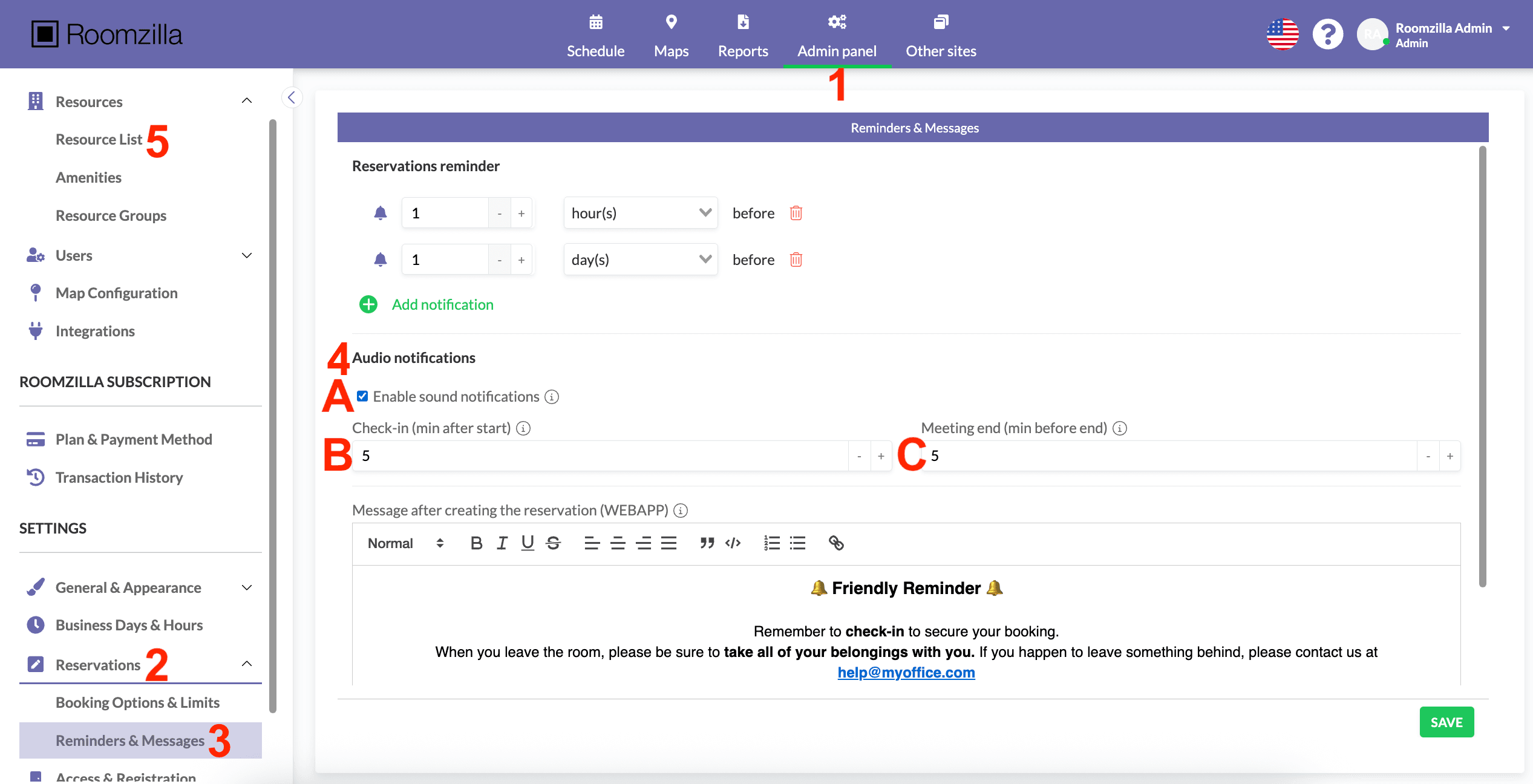Insert a blockquote in the editor

pos(707,543)
